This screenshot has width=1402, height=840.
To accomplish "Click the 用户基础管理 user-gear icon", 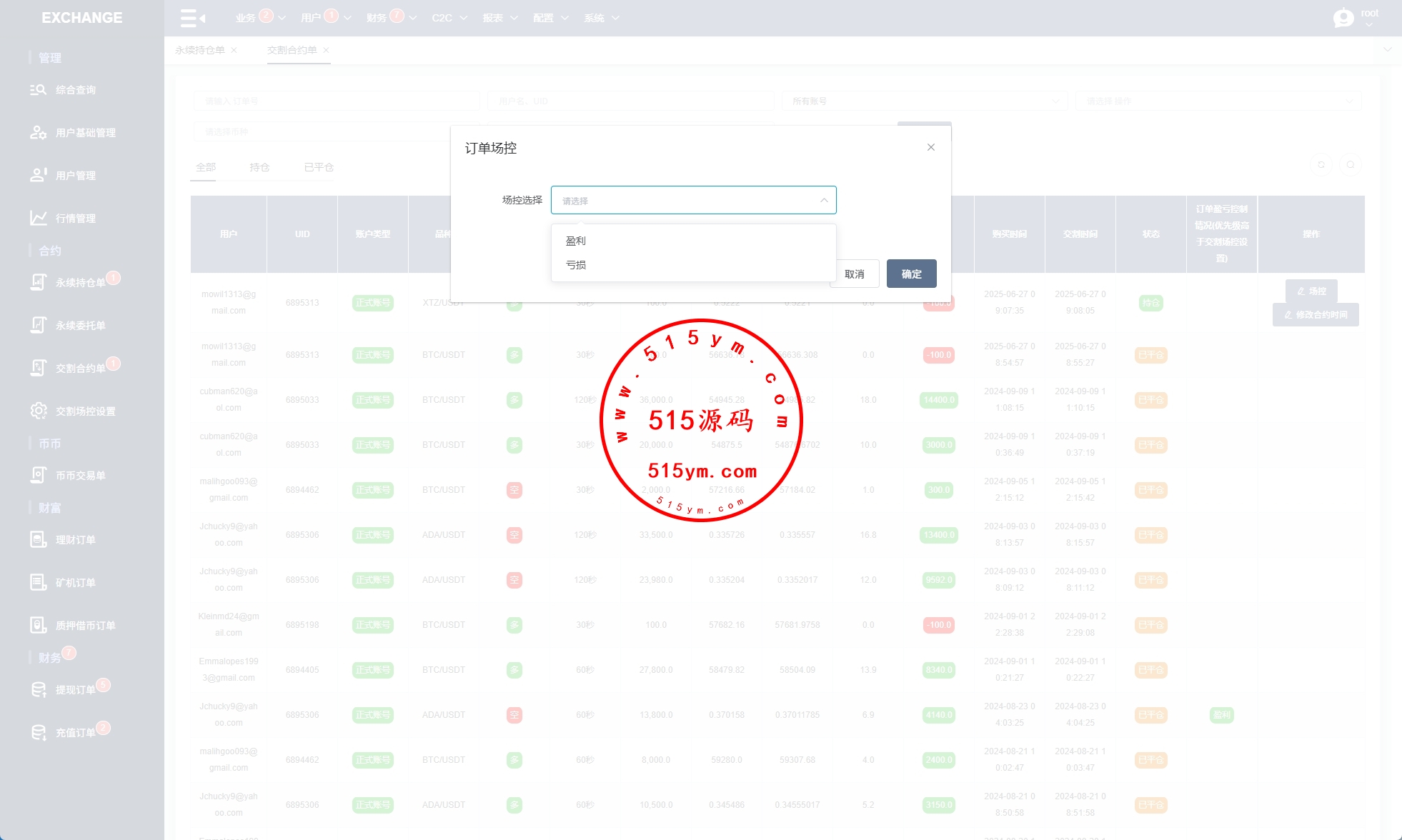I will click(x=38, y=133).
